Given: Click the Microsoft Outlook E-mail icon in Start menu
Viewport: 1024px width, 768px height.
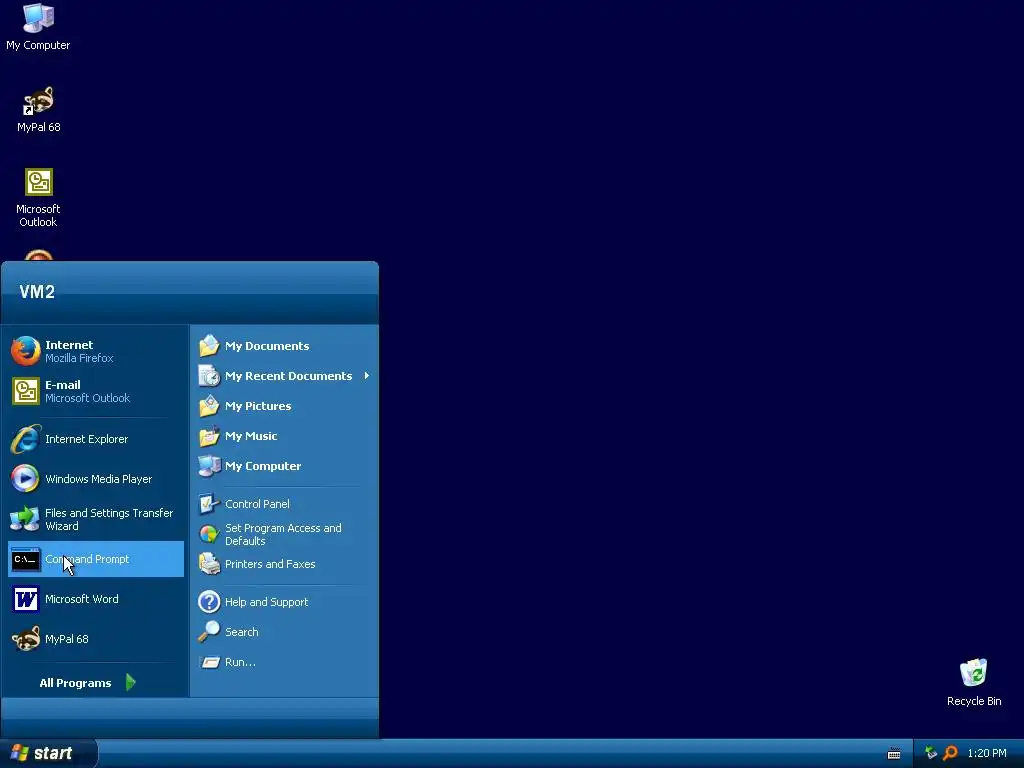Looking at the screenshot, I should [25, 391].
